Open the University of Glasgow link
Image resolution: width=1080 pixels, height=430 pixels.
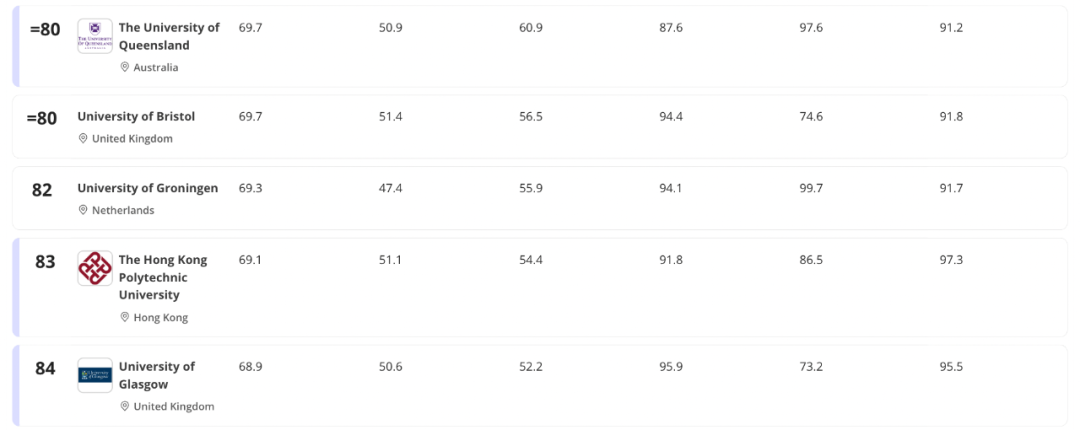click(156, 375)
